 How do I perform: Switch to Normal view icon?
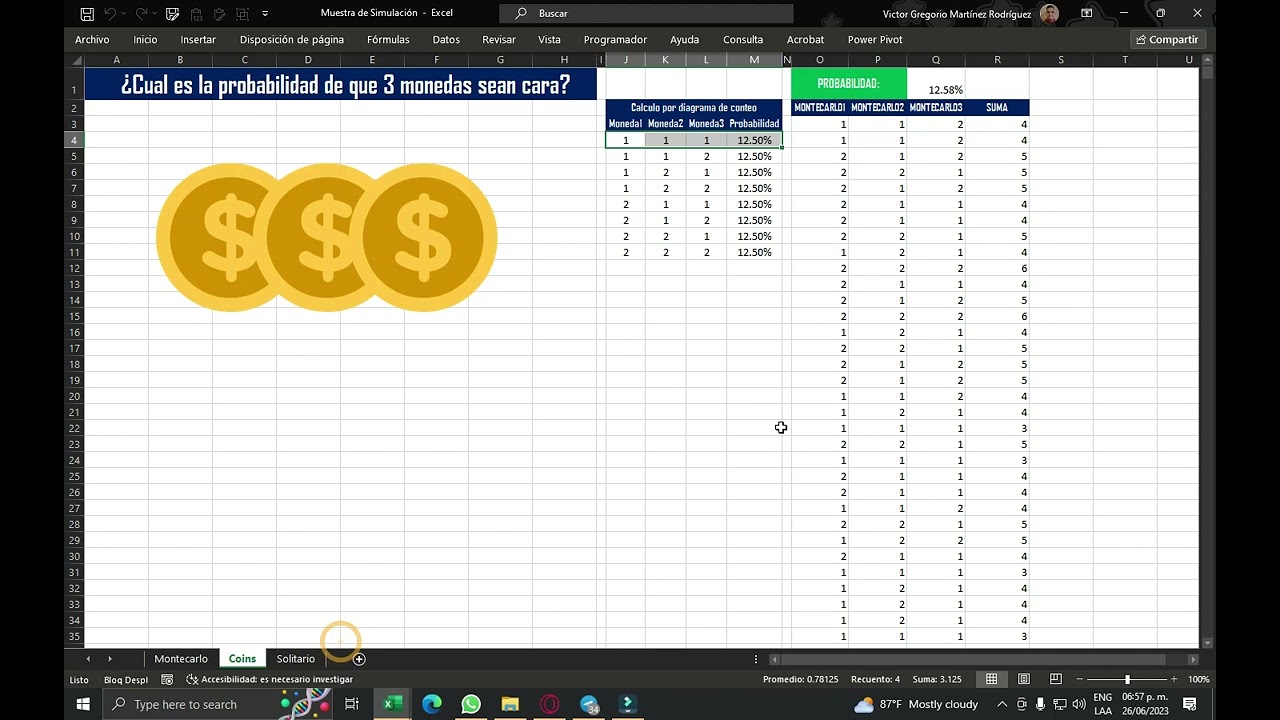pos(991,679)
